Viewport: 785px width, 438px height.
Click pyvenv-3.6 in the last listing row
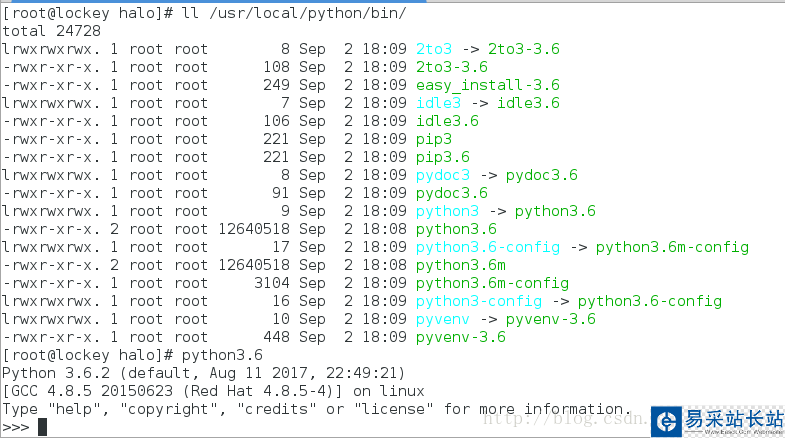click(461, 337)
